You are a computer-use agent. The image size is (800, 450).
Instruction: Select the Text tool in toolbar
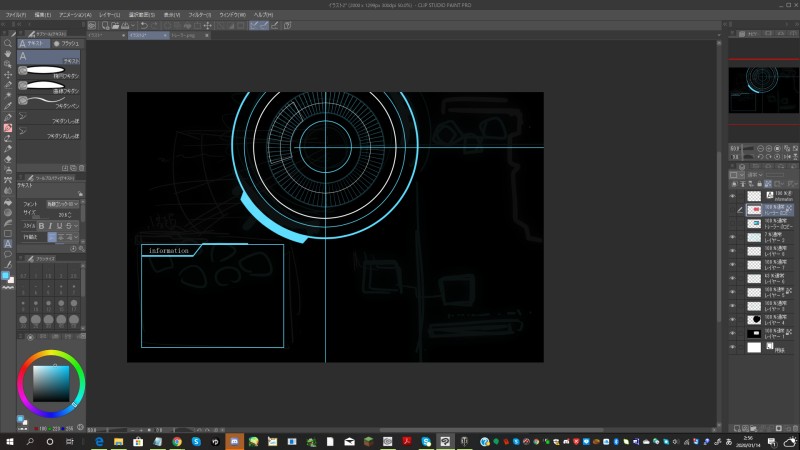point(8,242)
